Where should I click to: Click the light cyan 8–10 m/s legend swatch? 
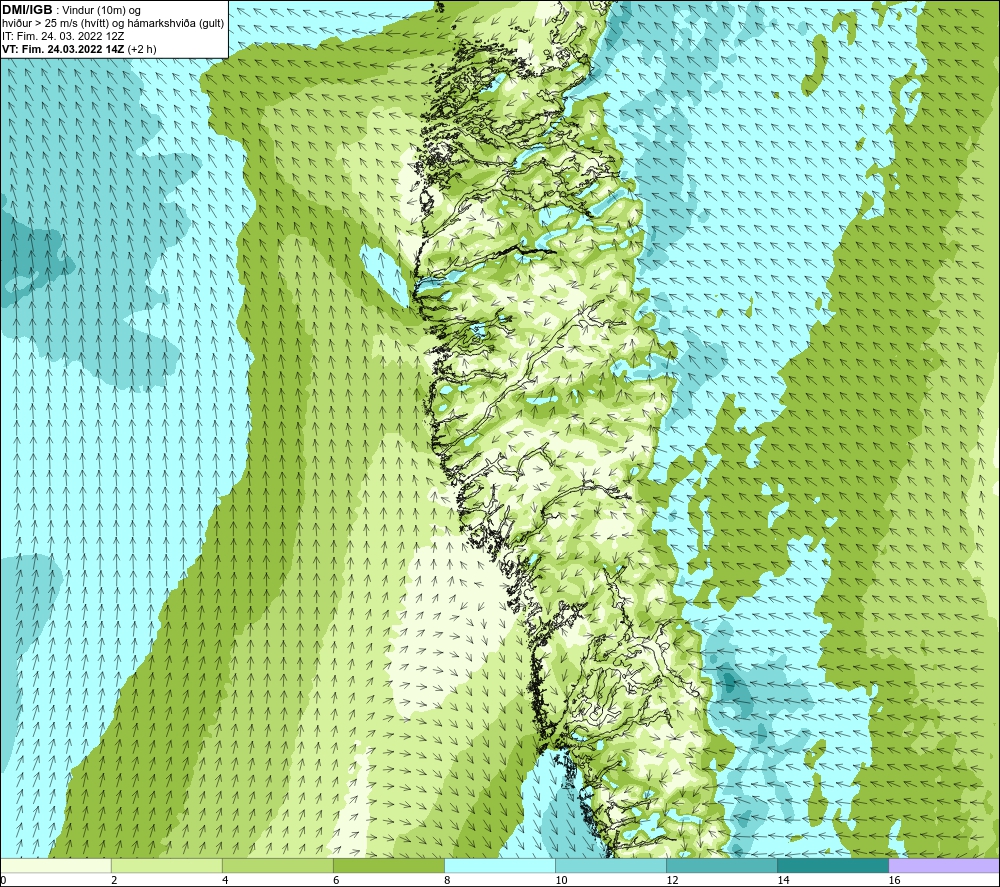click(x=499, y=866)
